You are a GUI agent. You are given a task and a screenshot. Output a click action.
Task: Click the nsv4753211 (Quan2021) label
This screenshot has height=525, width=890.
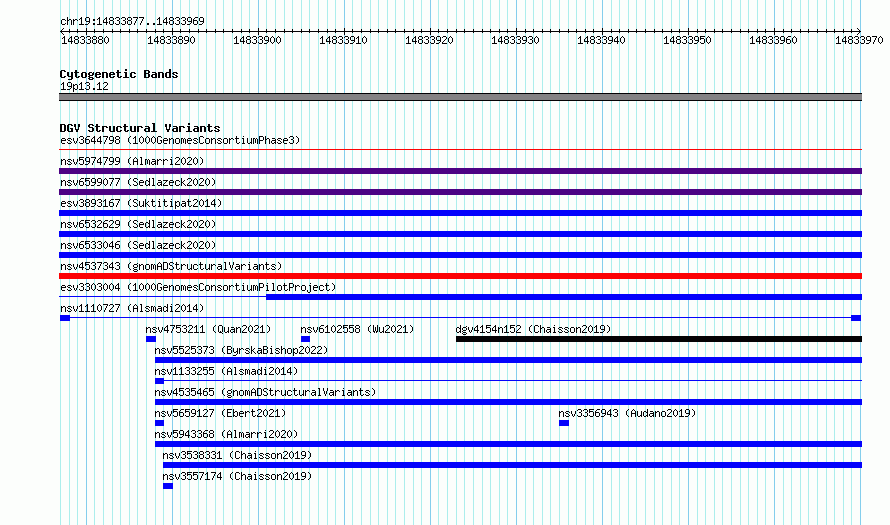pos(208,329)
